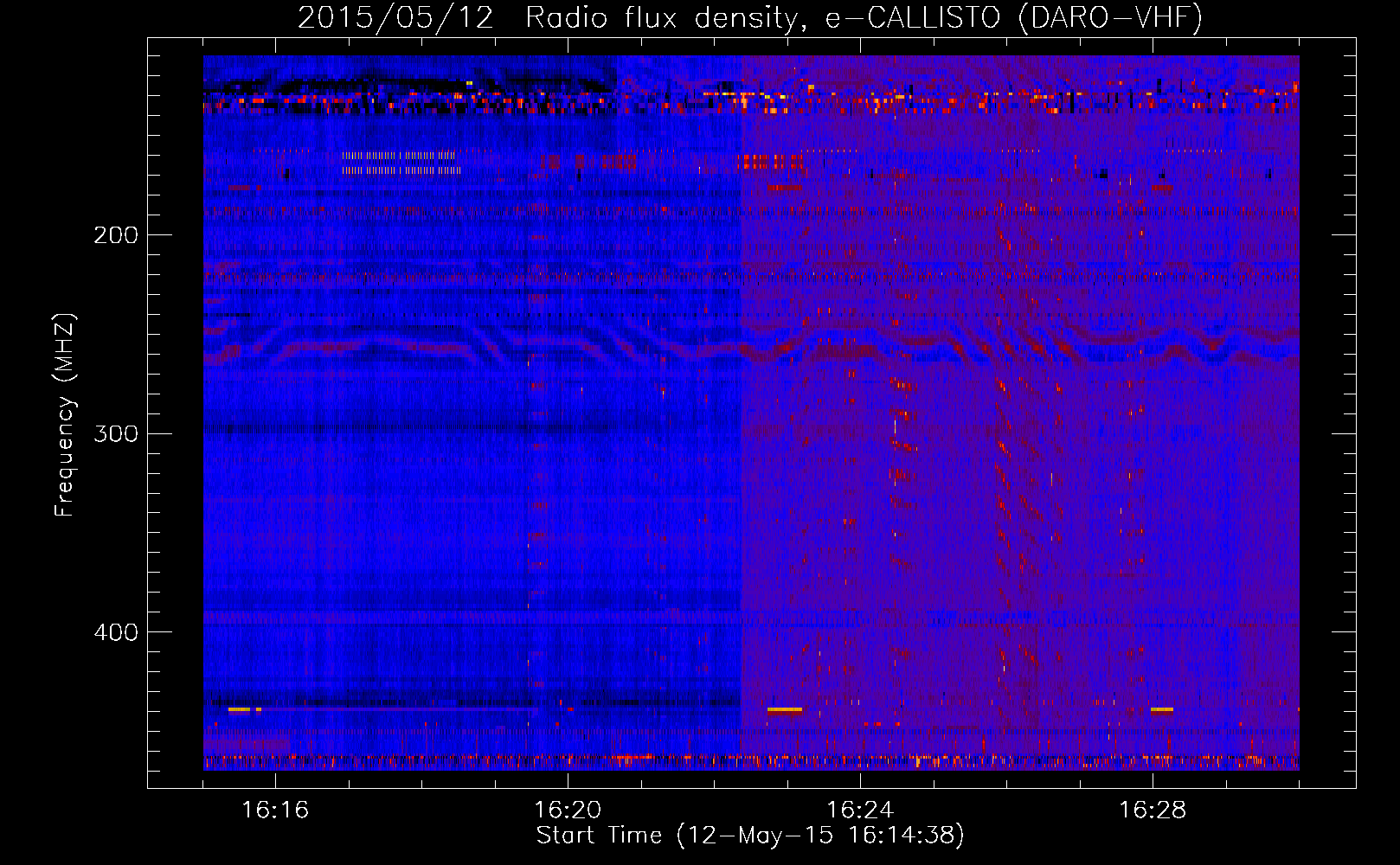The height and width of the screenshot is (865, 1400).
Task: Select the 300 frequency axis label
Action: [115, 433]
